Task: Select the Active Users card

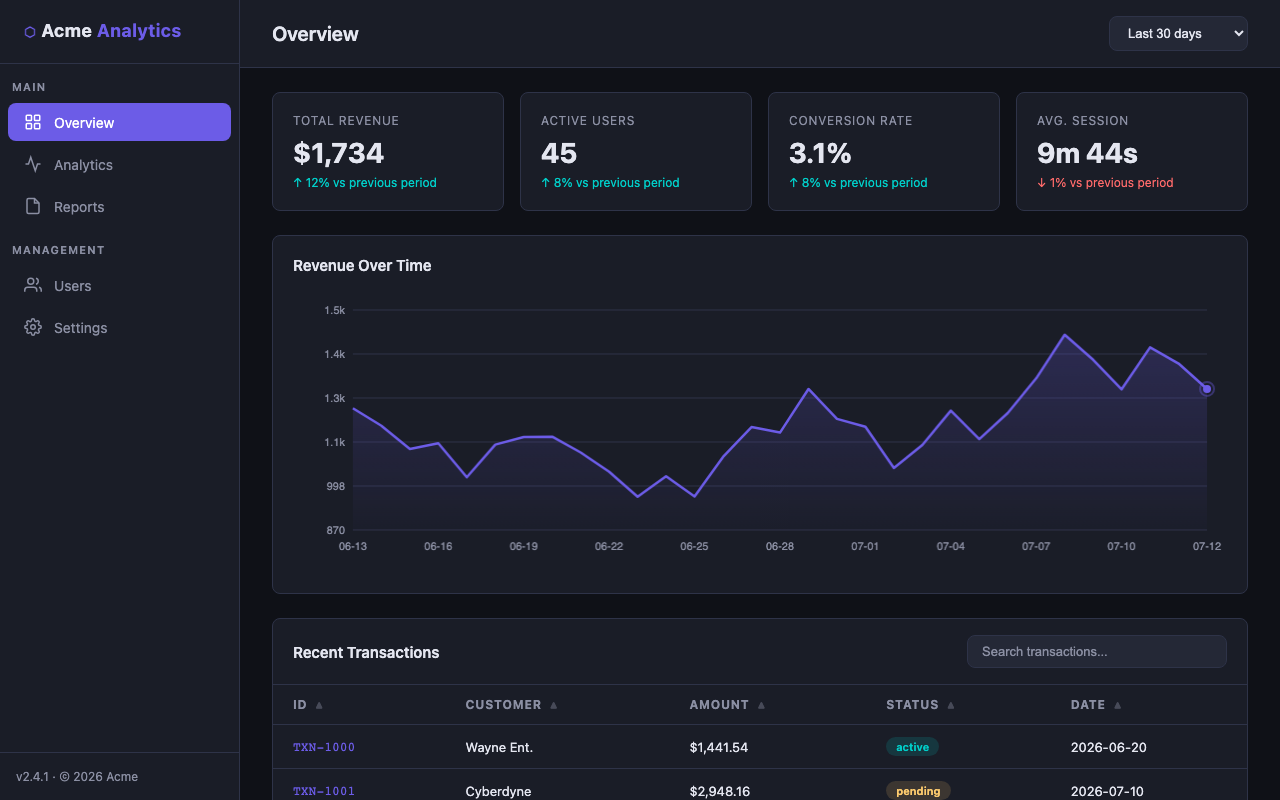Action: 636,152
